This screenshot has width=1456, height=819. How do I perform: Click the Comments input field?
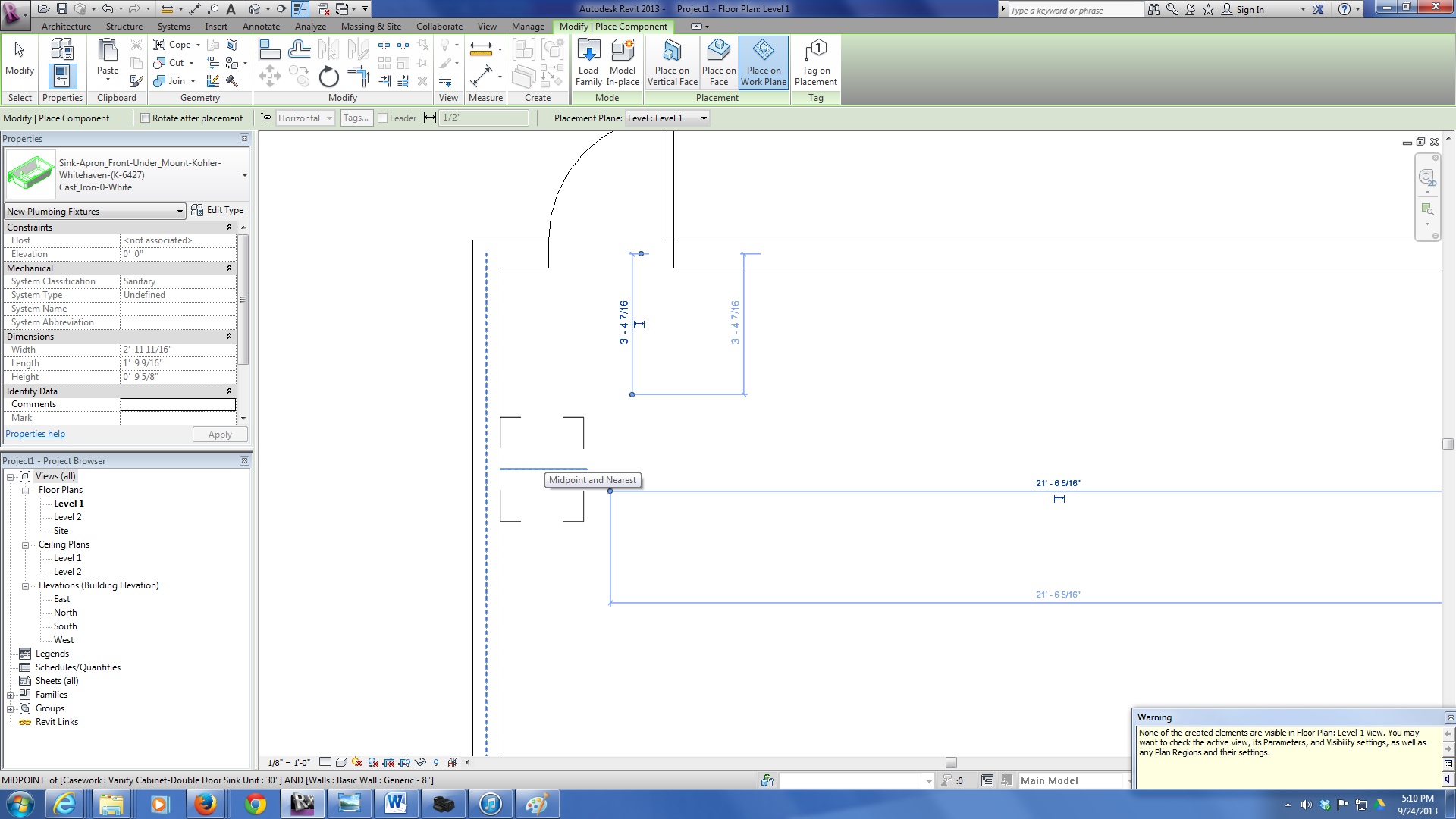tap(177, 405)
